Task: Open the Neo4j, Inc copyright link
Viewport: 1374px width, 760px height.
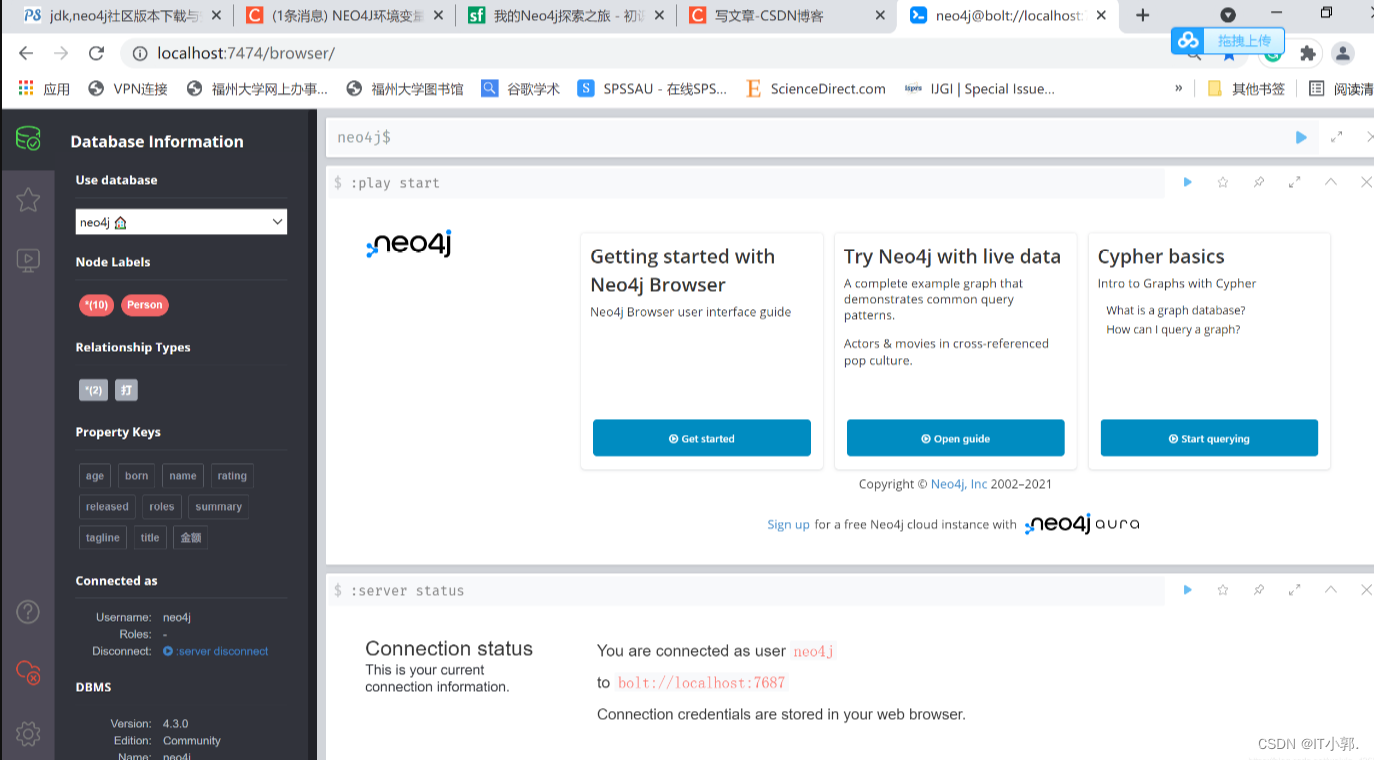Action: (x=959, y=484)
